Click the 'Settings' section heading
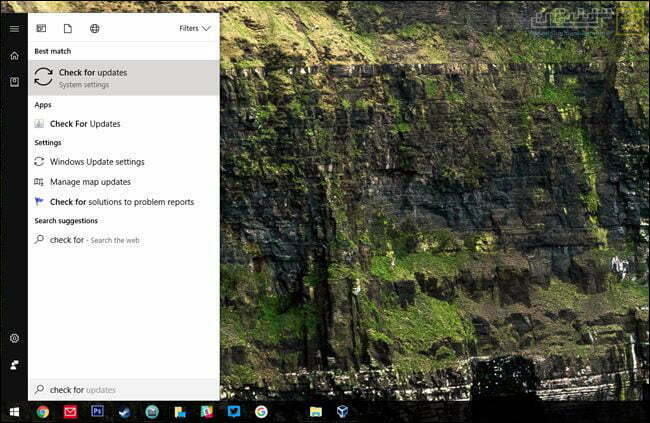Screen dimensions: 650x423 click(48, 143)
